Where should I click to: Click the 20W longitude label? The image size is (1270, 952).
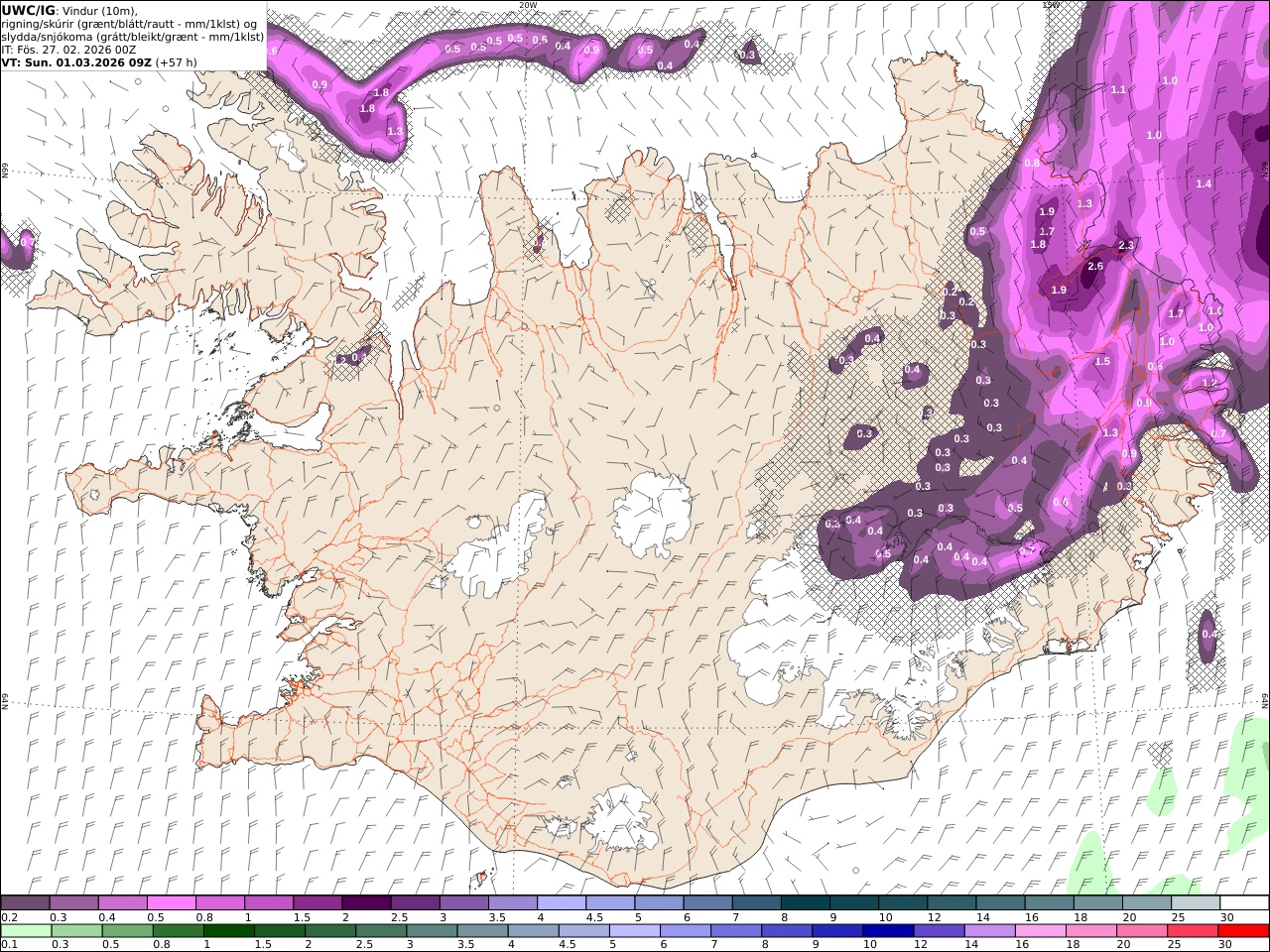528,5
